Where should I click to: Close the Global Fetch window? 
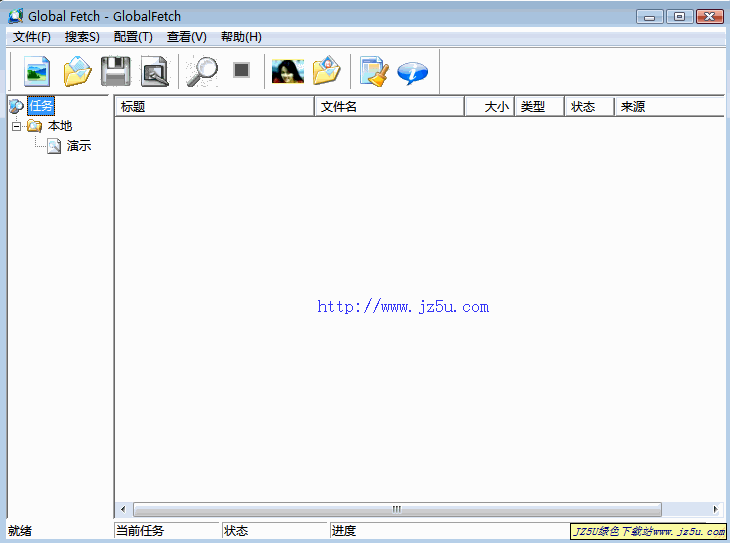click(710, 16)
